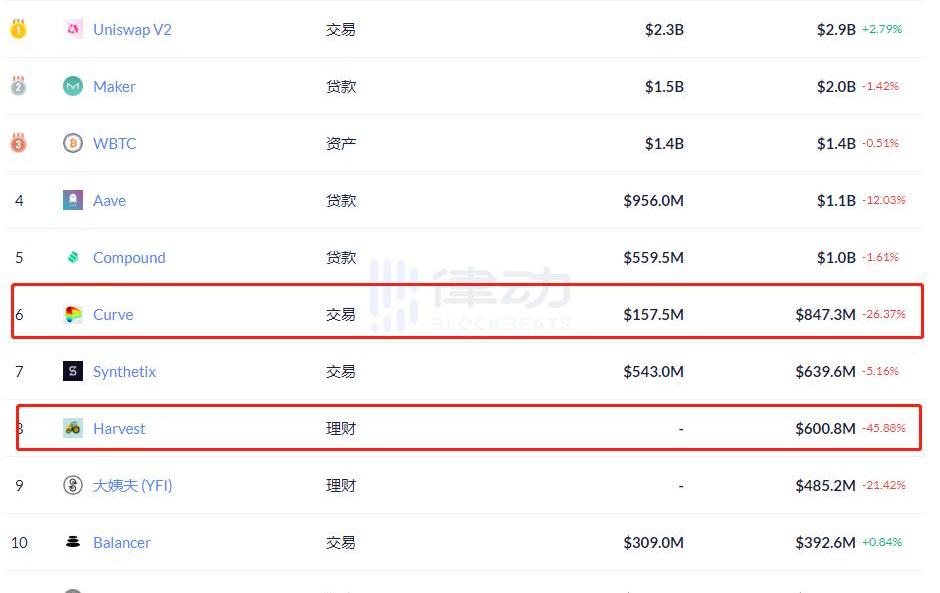Click the Uniswap V2 logo icon
The image size is (940, 593).
pos(73,30)
